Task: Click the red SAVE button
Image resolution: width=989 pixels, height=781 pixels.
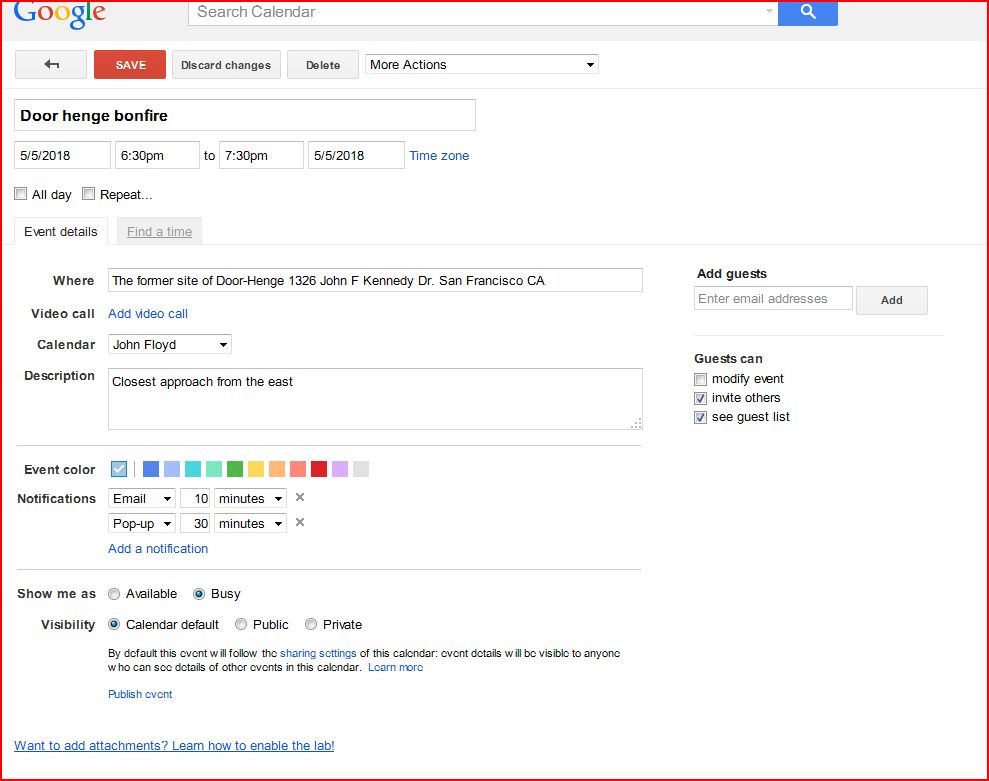Action: click(130, 65)
